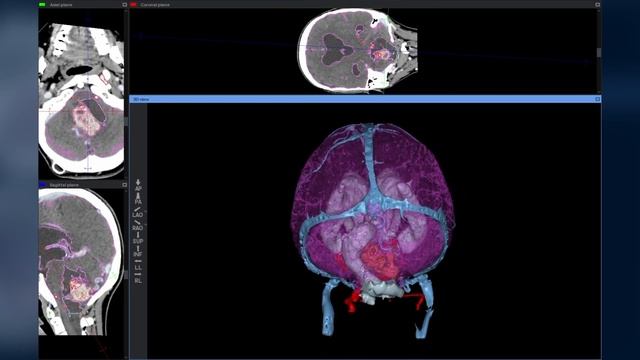Viewport: 640px width, 360px height.
Task: Select the RAO view orientation
Action: click(x=138, y=225)
